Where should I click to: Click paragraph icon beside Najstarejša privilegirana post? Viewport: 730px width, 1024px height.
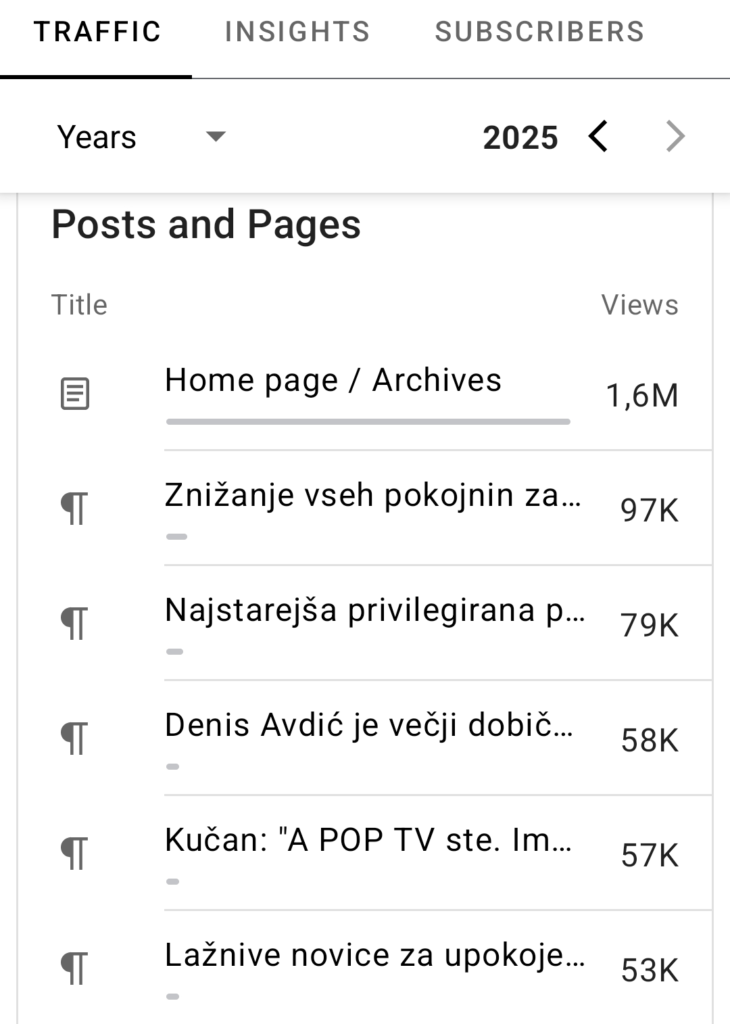tap(74, 625)
